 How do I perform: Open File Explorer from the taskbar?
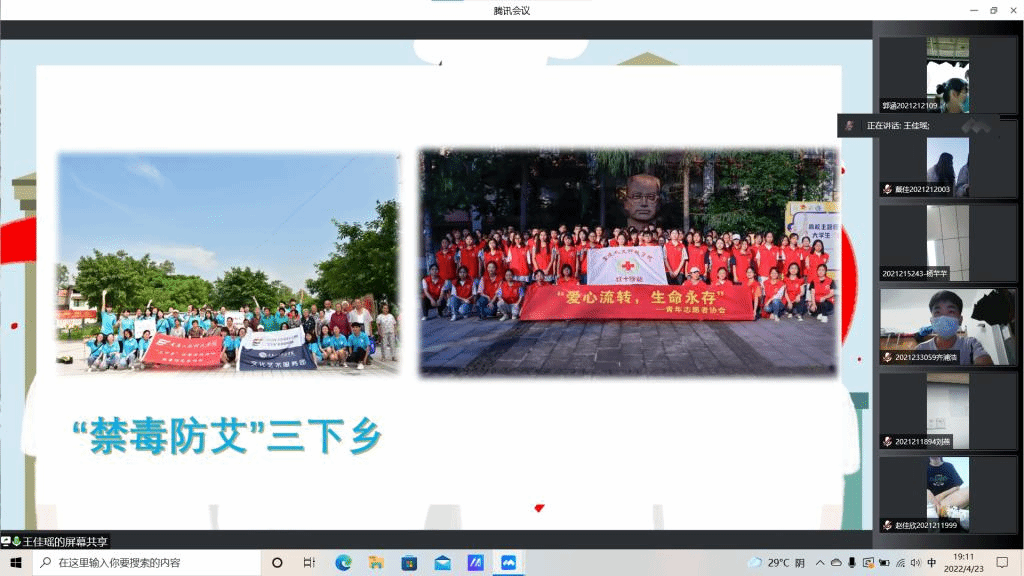(x=376, y=563)
